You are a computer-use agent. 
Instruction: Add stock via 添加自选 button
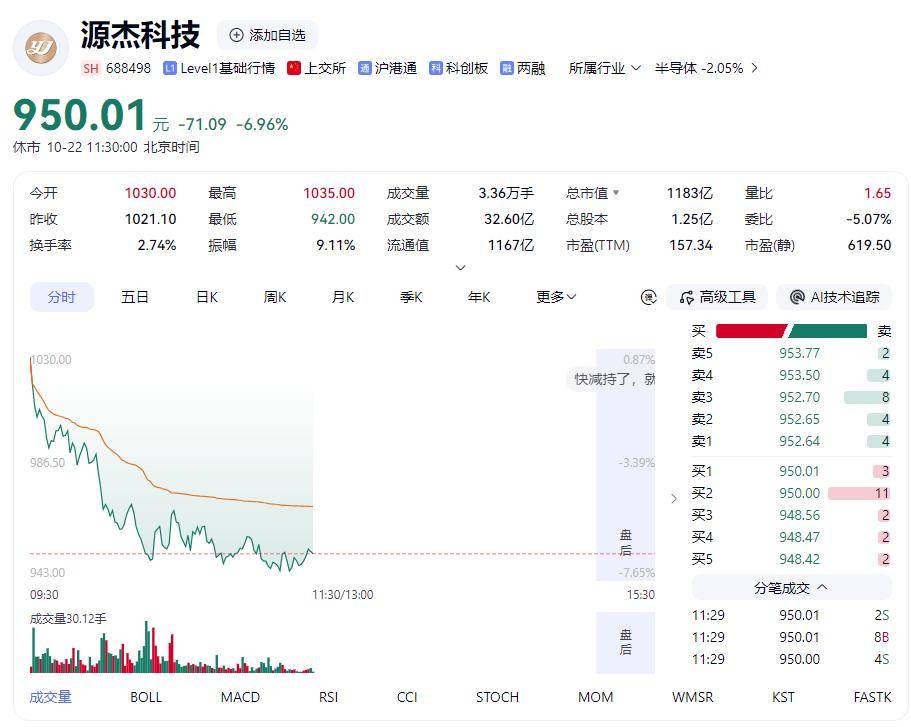pos(267,35)
